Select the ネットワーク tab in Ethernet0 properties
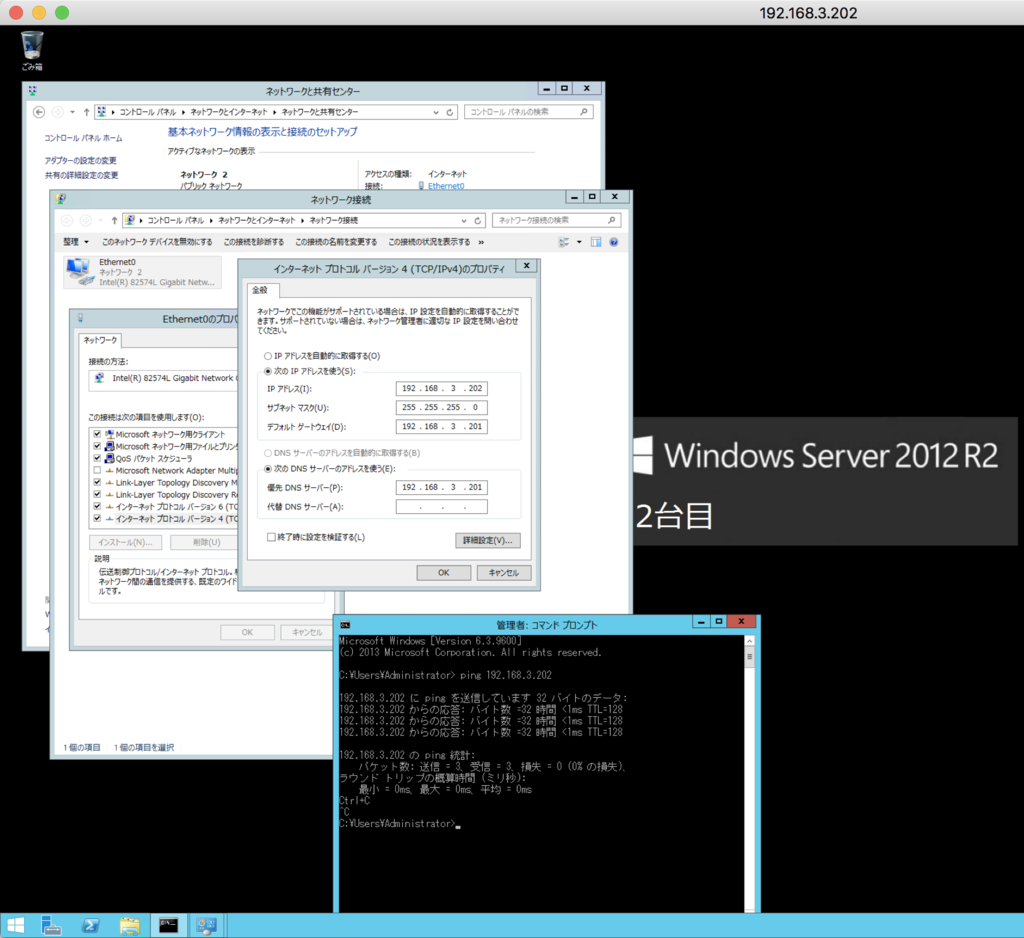This screenshot has height=938, width=1024. click(100, 340)
